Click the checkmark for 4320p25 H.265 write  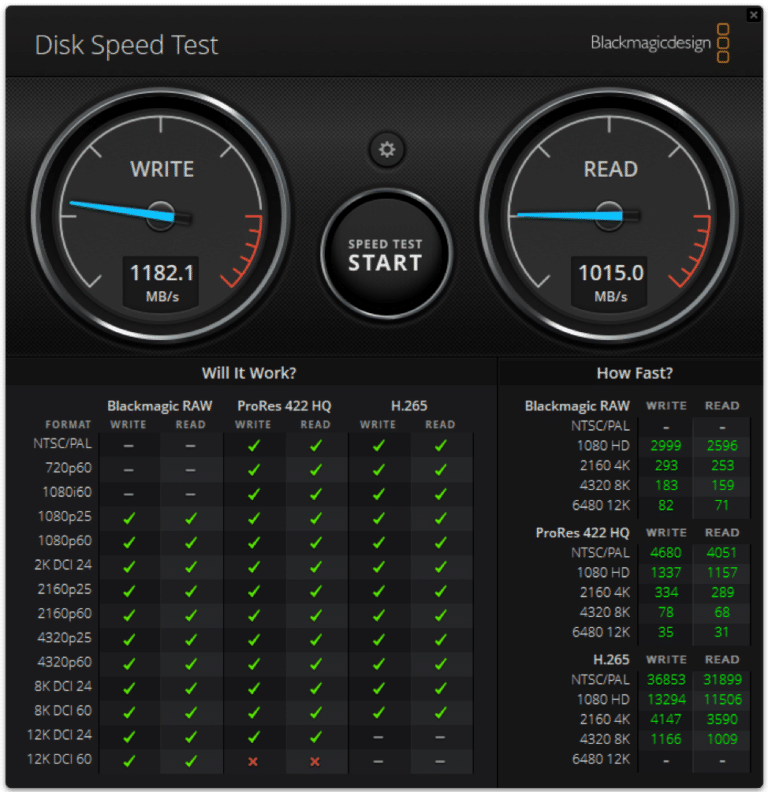(378, 639)
